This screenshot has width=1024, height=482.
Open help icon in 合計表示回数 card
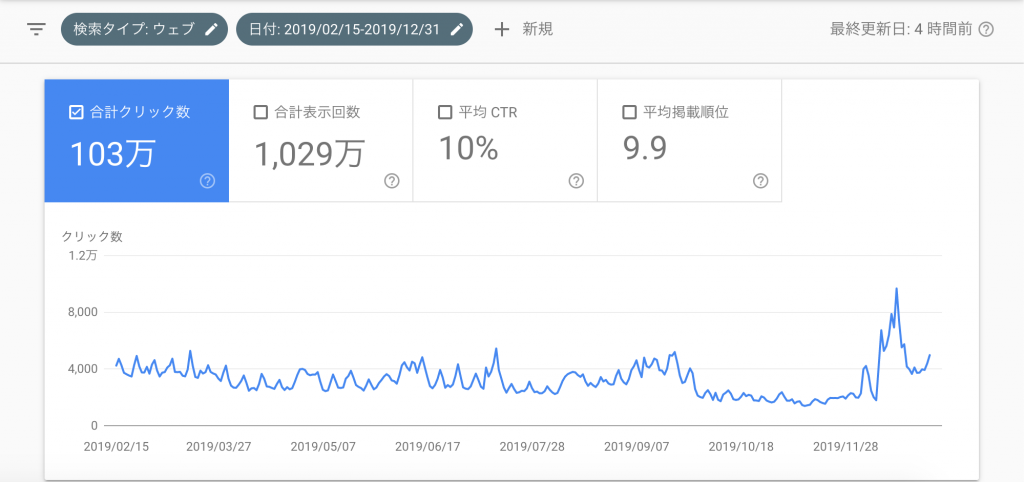click(x=391, y=181)
